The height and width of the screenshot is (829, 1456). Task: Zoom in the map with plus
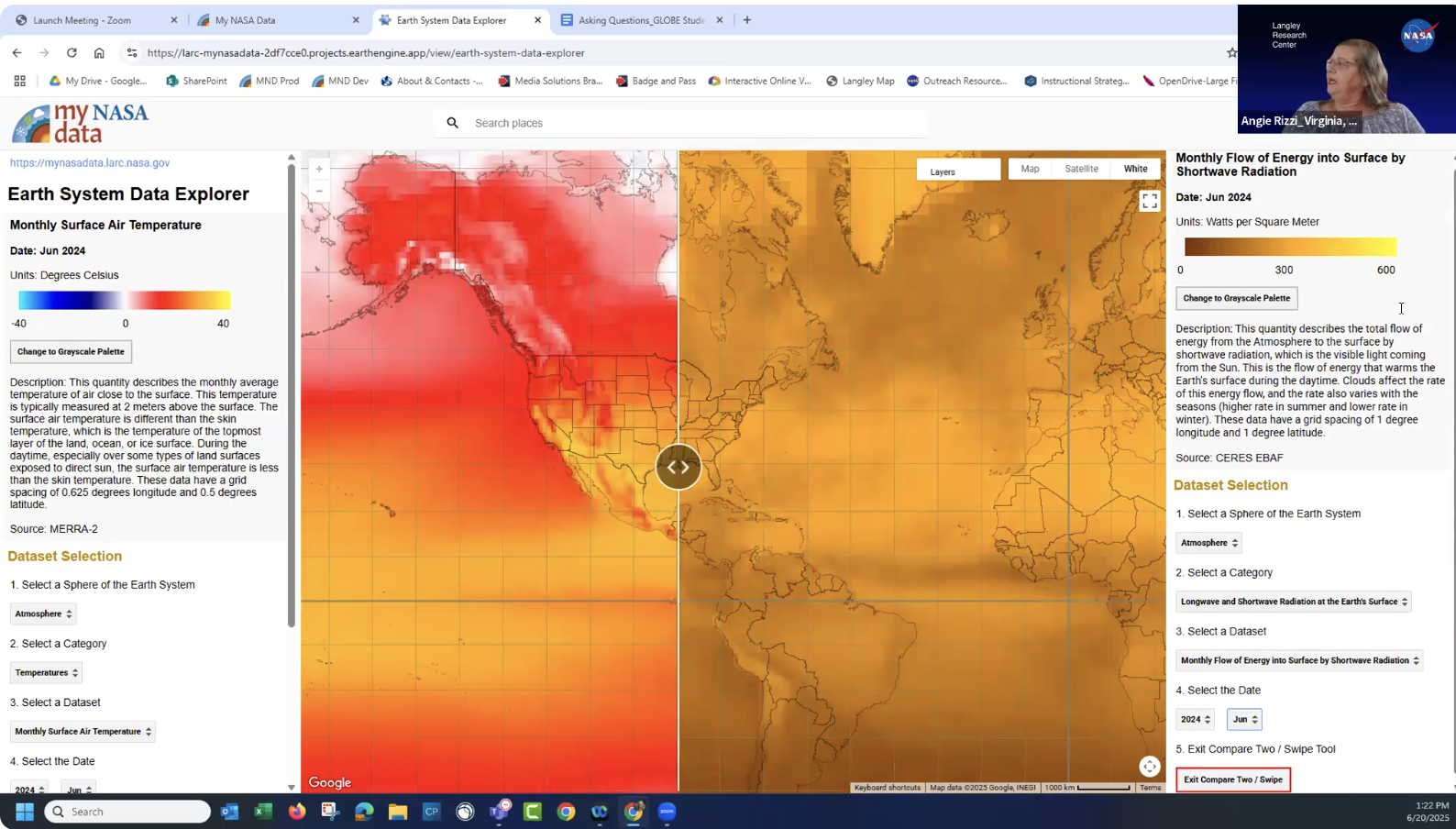(319, 169)
